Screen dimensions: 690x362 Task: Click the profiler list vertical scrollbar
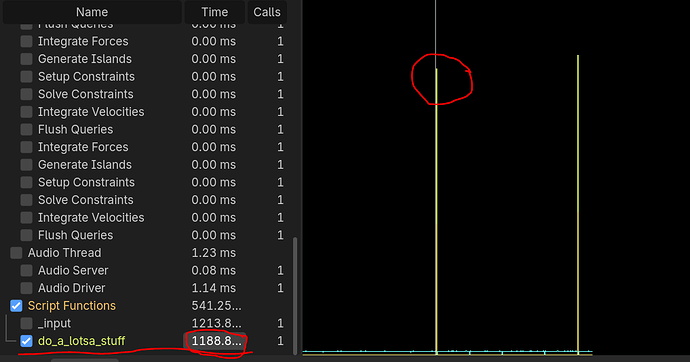295,296
